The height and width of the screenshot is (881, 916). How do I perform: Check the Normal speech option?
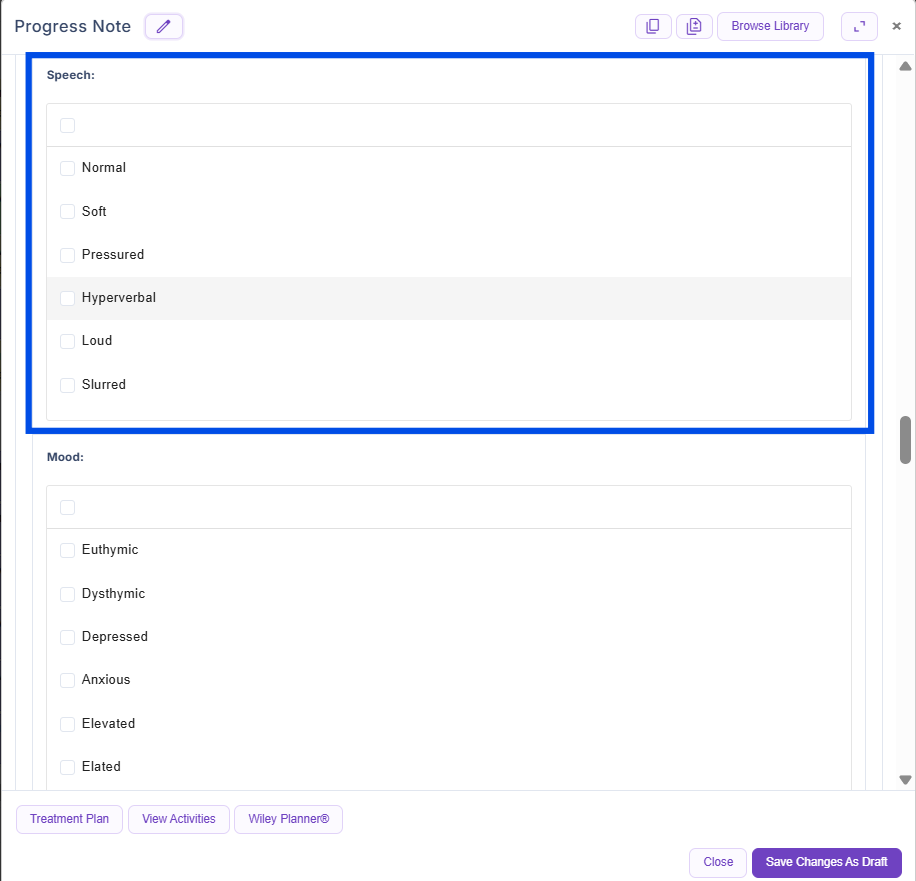(68, 168)
